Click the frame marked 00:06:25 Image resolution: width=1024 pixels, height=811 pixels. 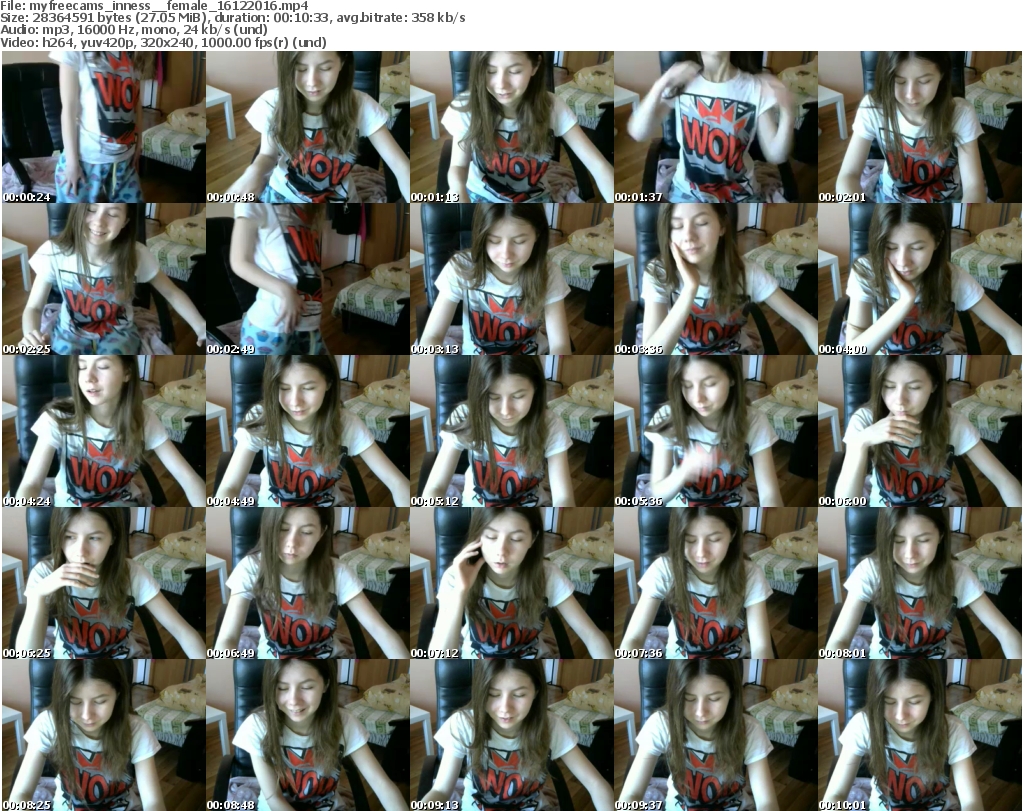pos(103,583)
